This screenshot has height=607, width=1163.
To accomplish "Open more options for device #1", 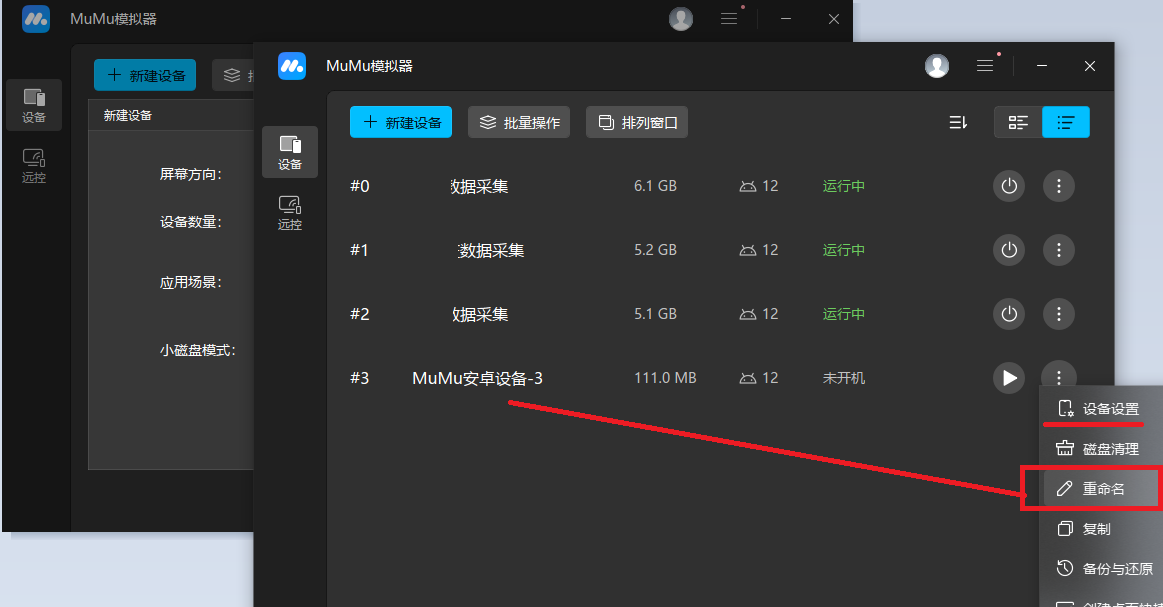I will 1058,250.
